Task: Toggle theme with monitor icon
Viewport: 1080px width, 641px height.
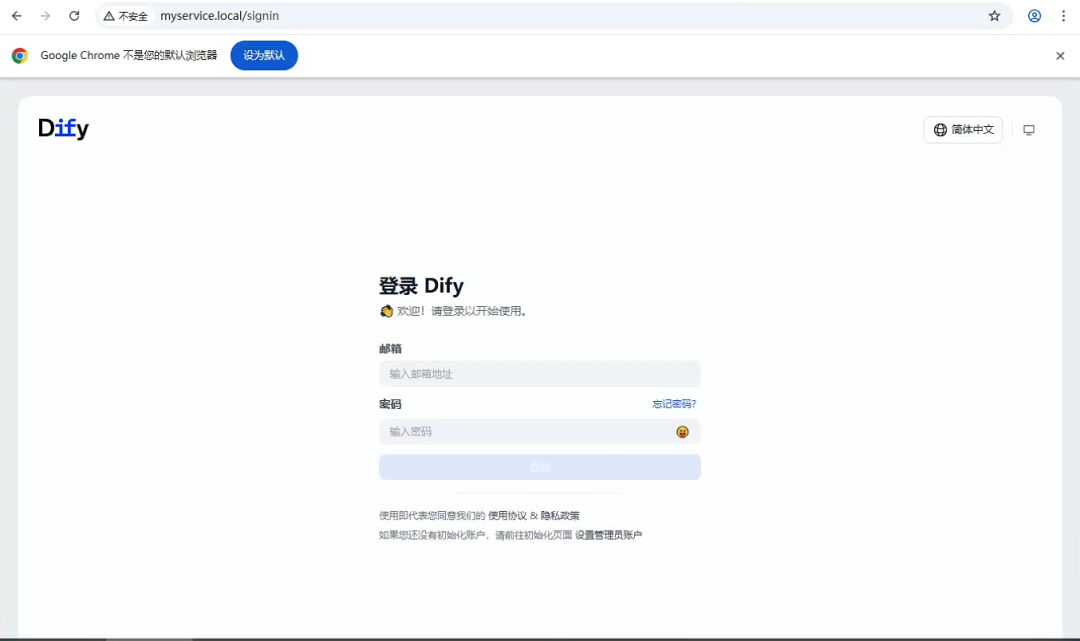Action: click(1028, 129)
